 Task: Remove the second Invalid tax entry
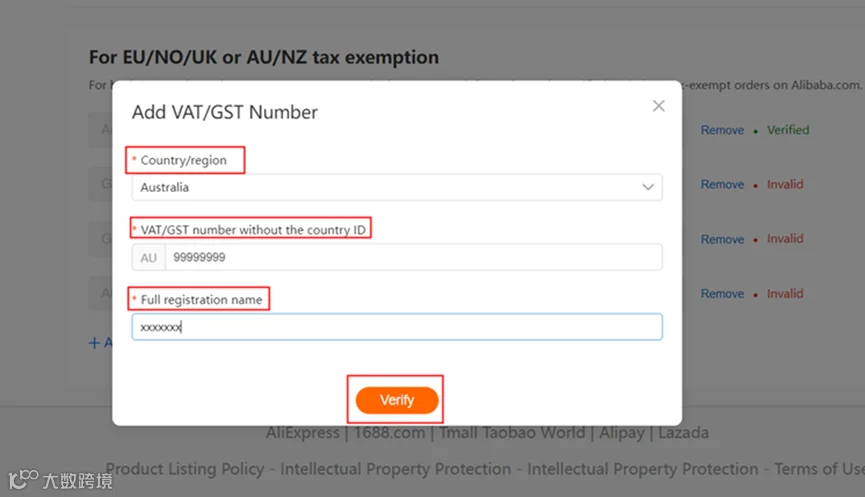[722, 239]
